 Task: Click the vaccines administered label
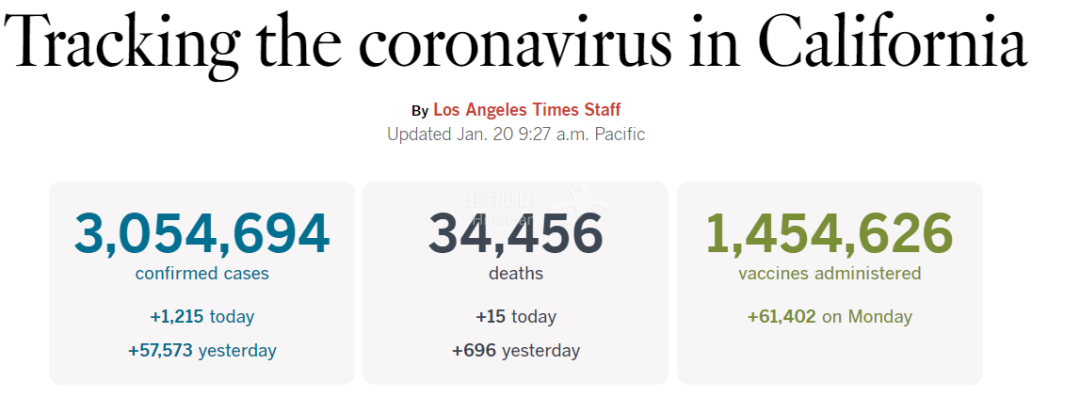[x=829, y=274]
